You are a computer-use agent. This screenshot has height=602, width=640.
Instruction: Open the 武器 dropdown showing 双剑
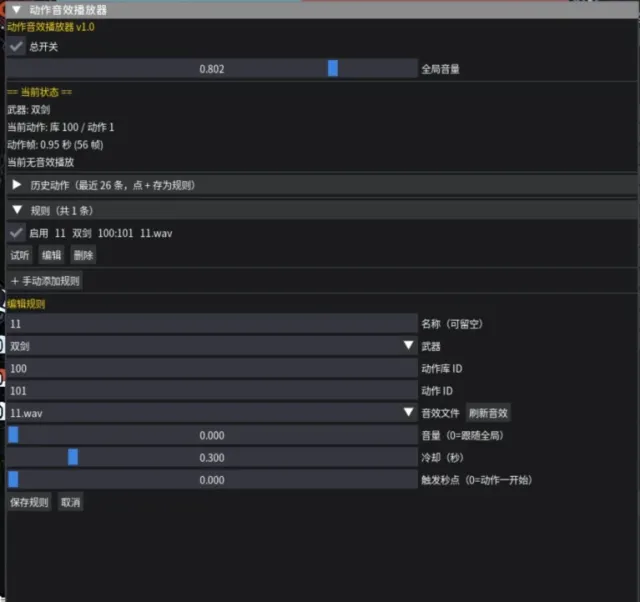[x=212, y=346]
